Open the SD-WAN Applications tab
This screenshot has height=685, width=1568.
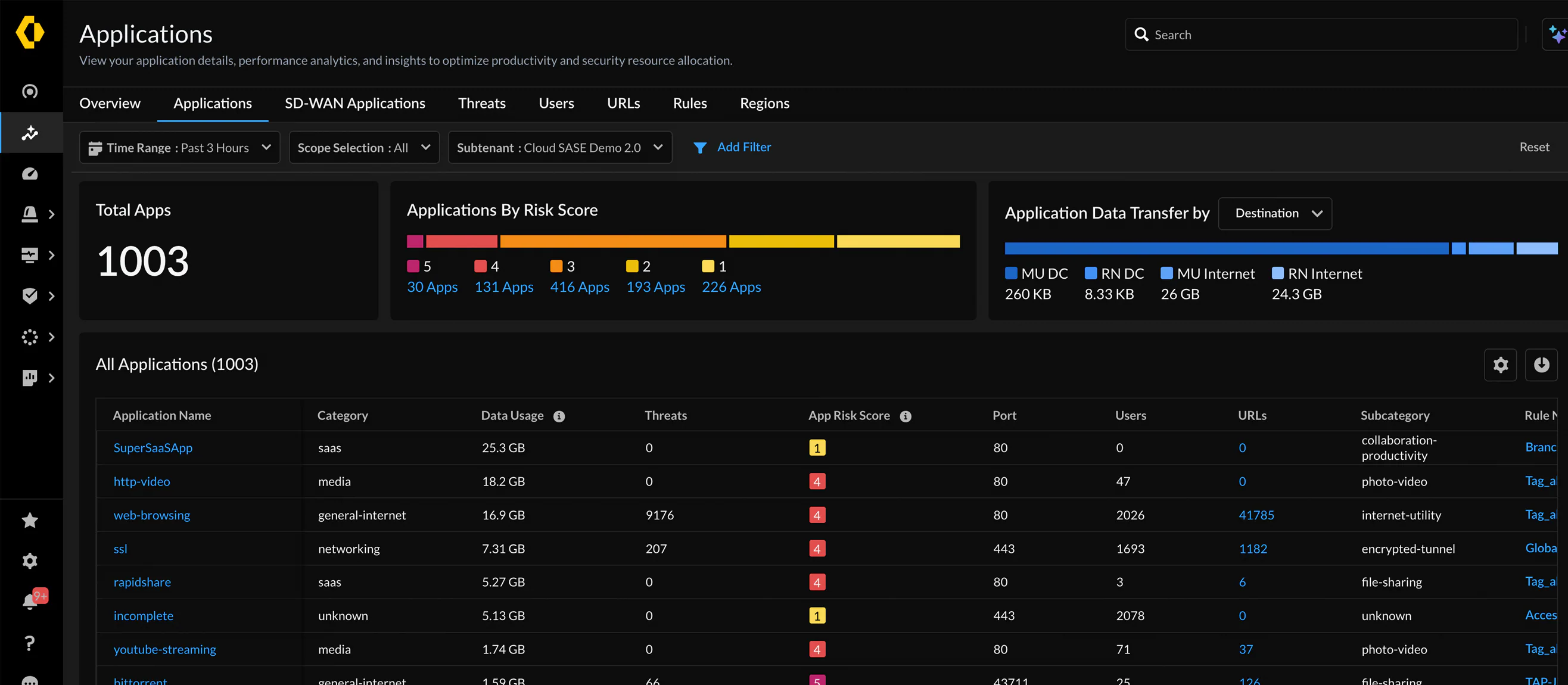tap(355, 104)
